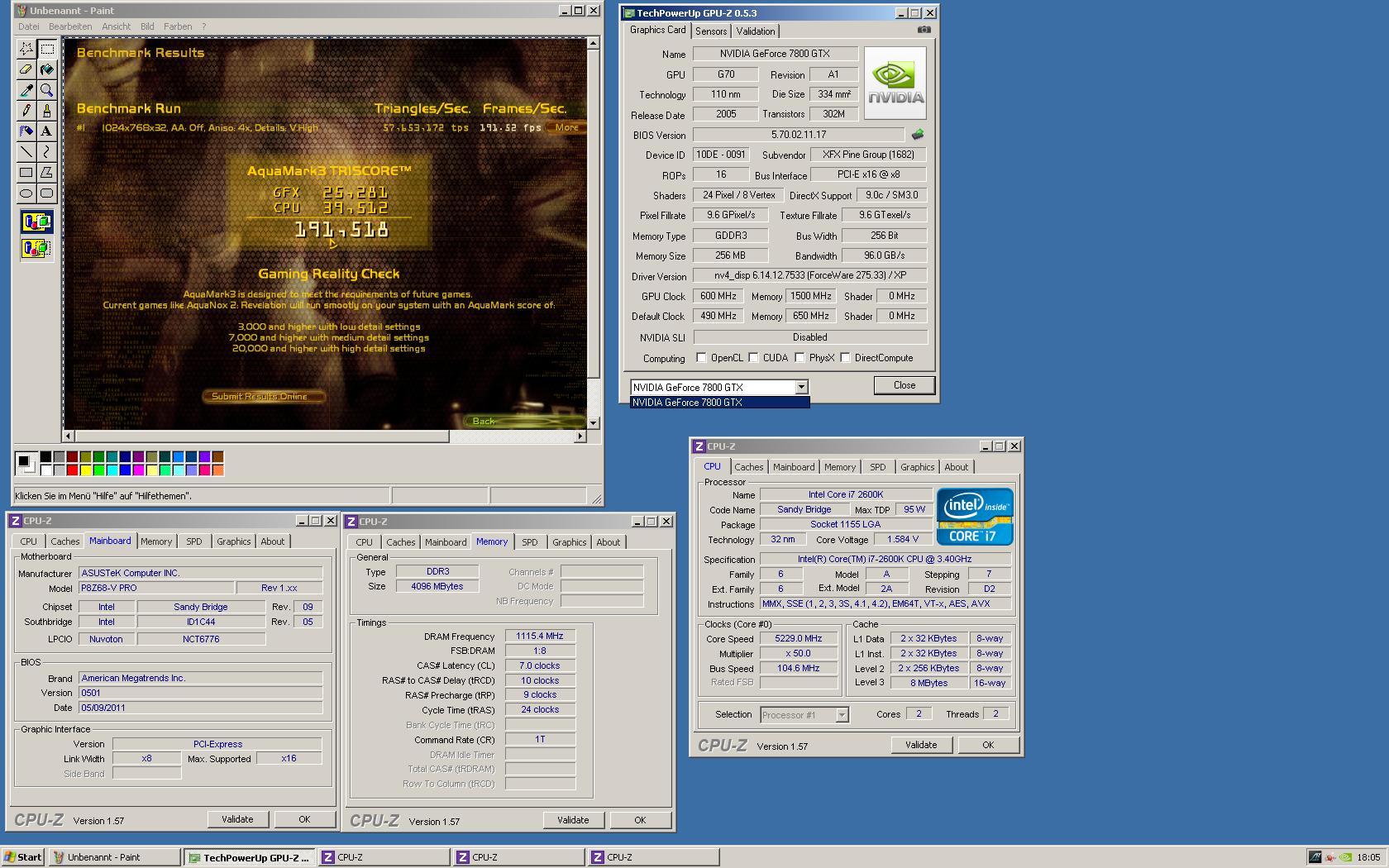Select the Pencil tool in Paint

[26, 111]
